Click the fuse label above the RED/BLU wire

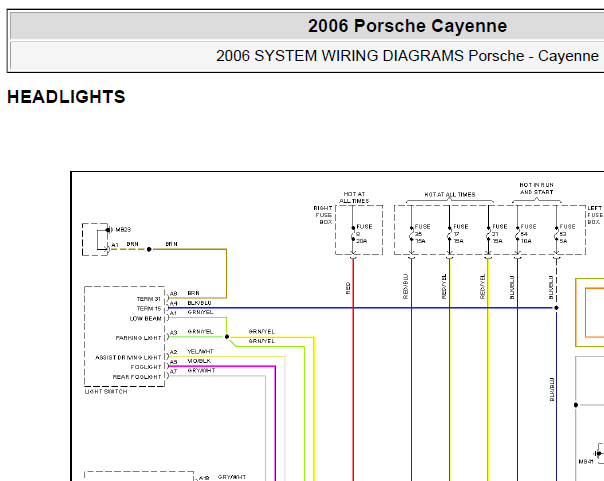click(x=423, y=234)
